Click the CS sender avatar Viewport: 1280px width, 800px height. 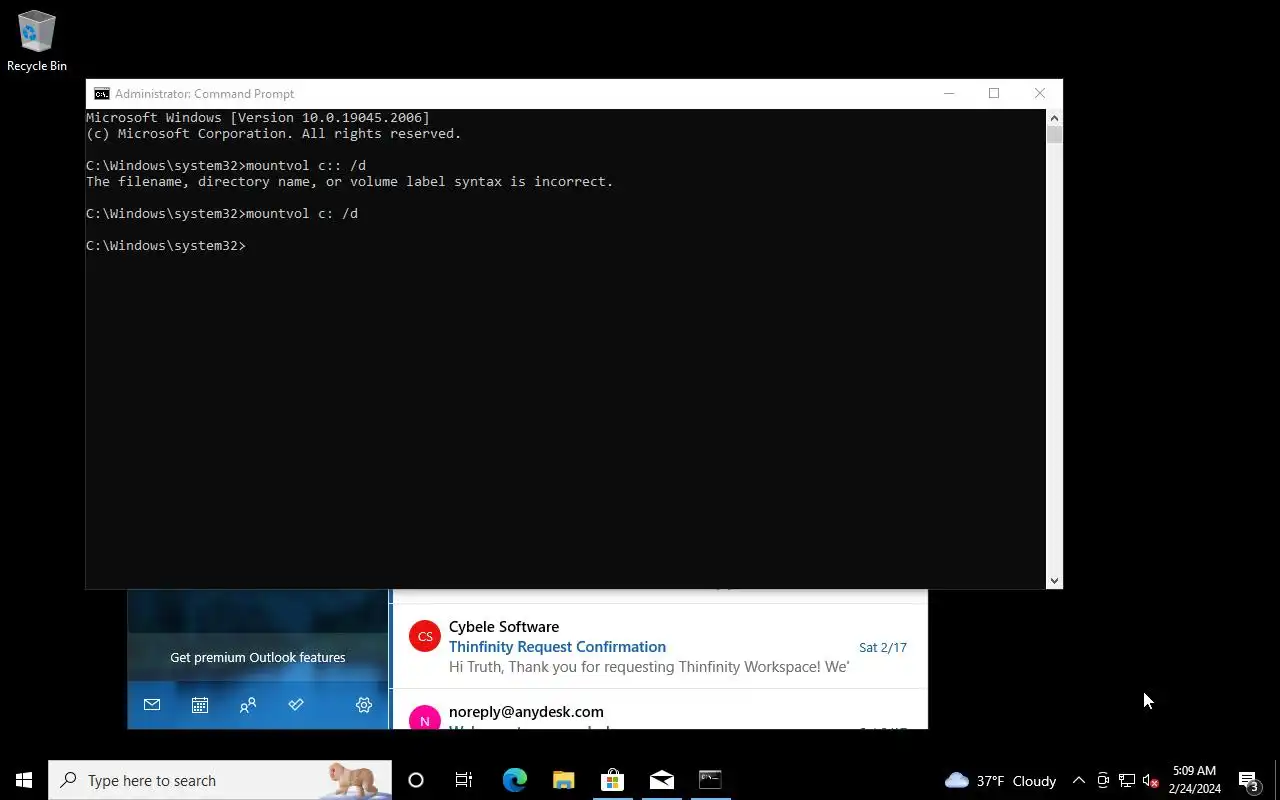point(425,636)
